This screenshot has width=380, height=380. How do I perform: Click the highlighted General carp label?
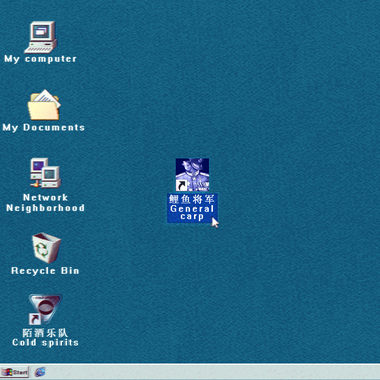[192, 208]
